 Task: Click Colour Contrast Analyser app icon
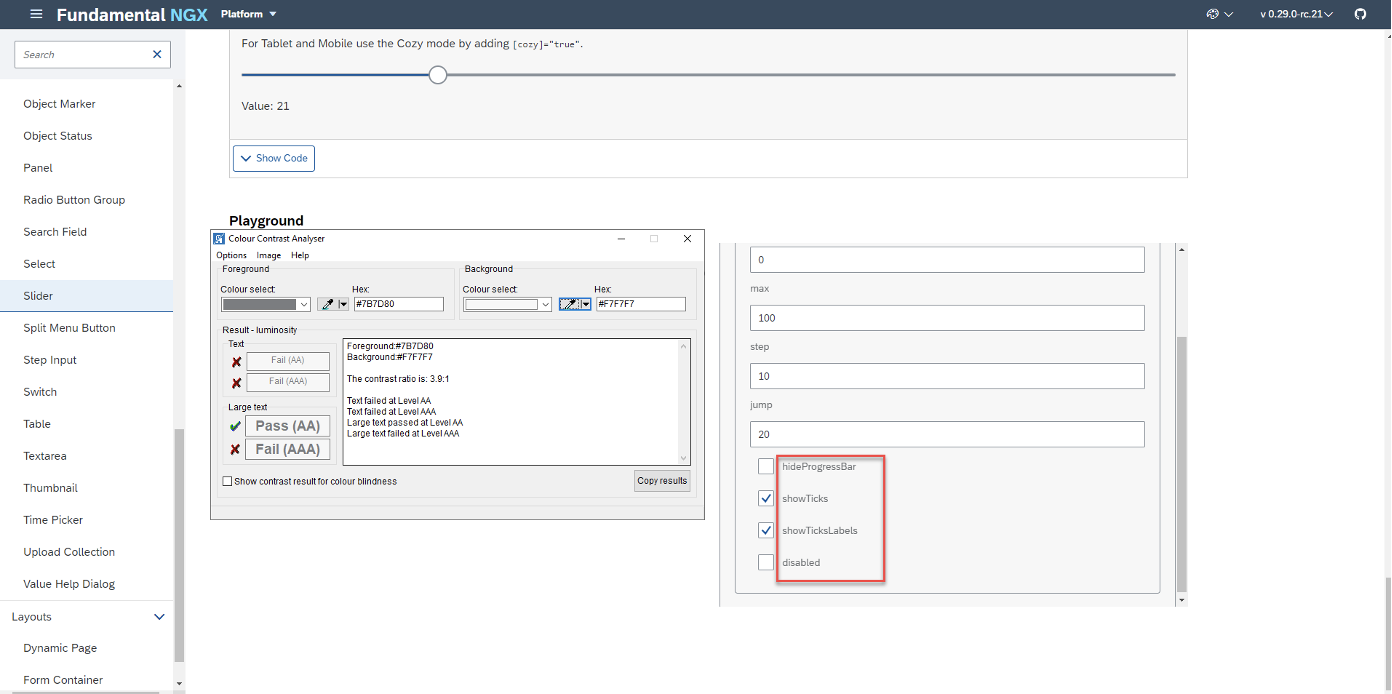[219, 239]
